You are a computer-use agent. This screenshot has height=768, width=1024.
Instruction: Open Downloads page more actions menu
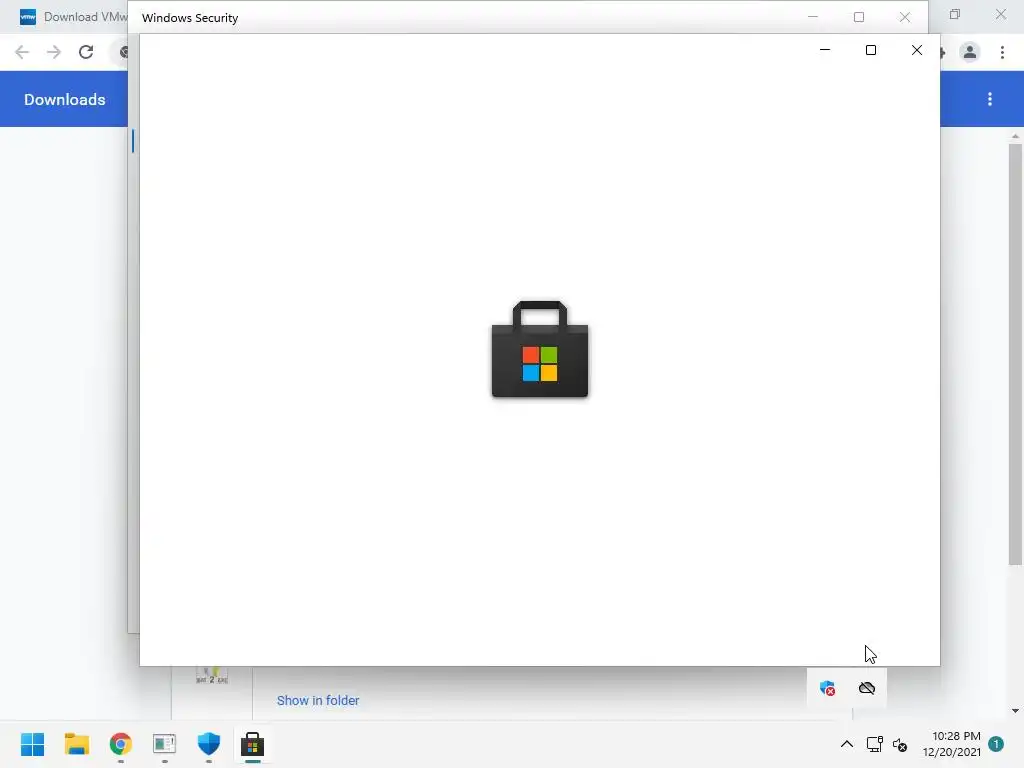coord(990,99)
